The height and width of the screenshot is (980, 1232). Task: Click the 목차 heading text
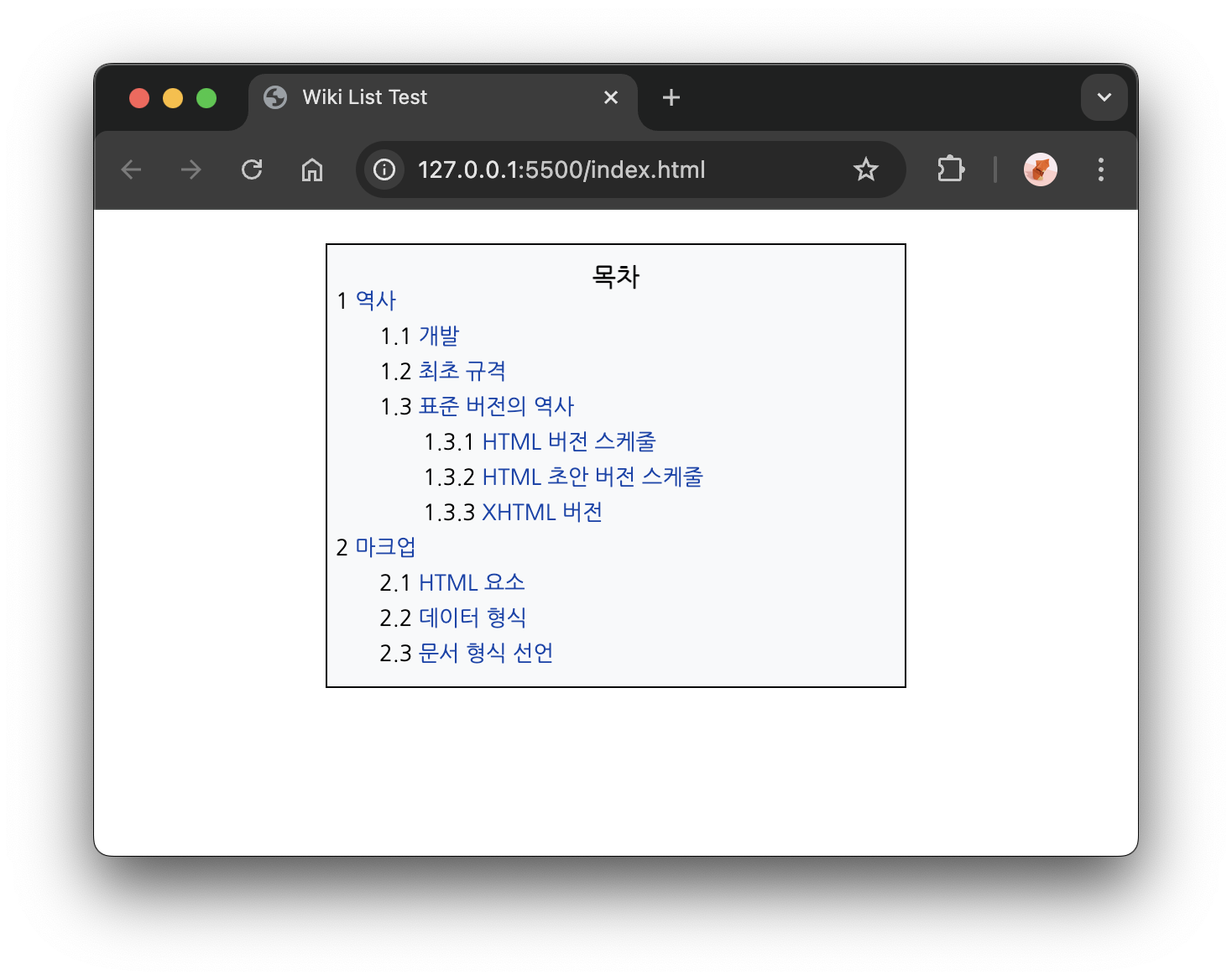pyautogui.click(x=616, y=275)
